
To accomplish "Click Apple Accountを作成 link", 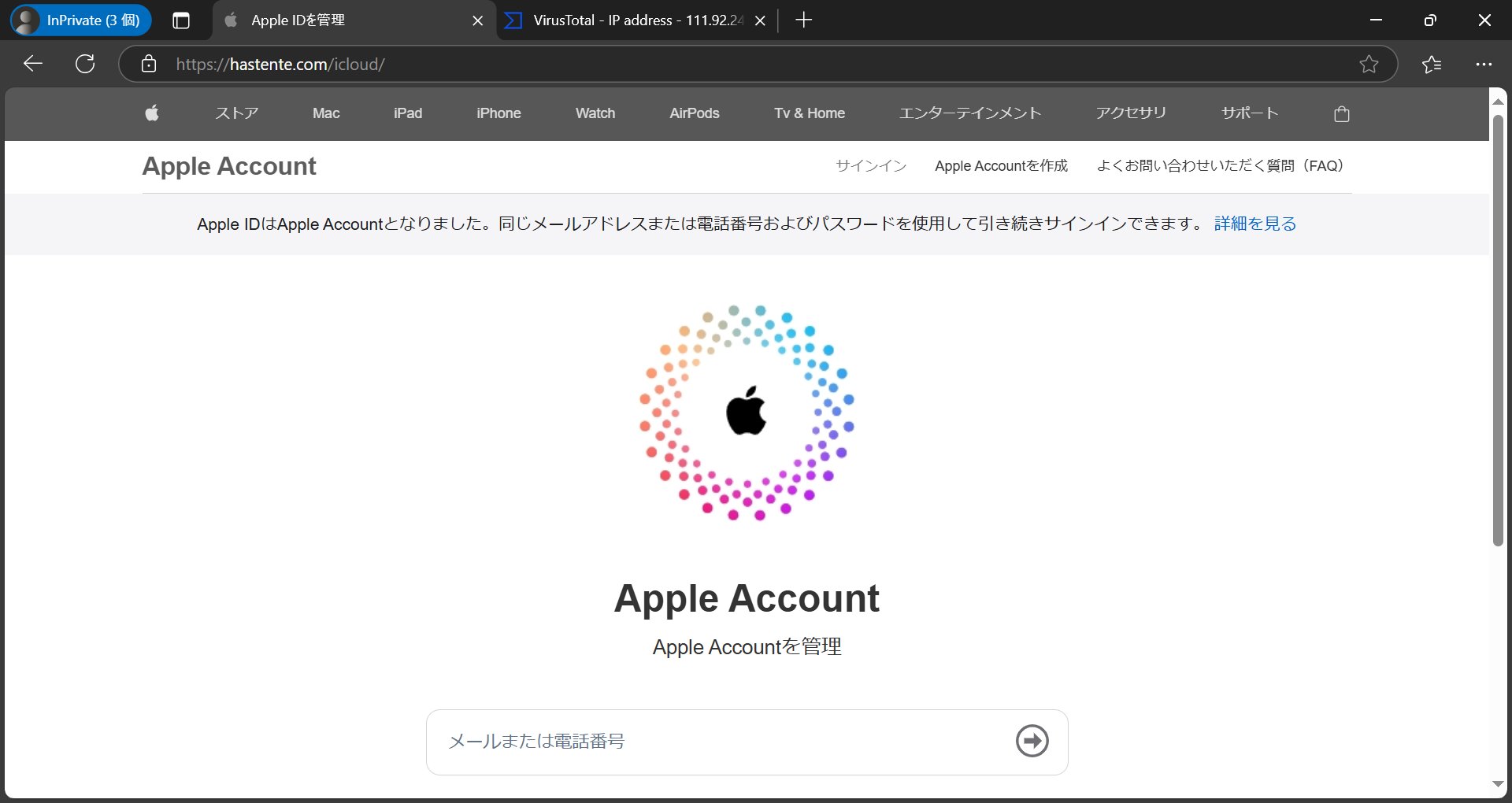I will pyautogui.click(x=1001, y=165).
